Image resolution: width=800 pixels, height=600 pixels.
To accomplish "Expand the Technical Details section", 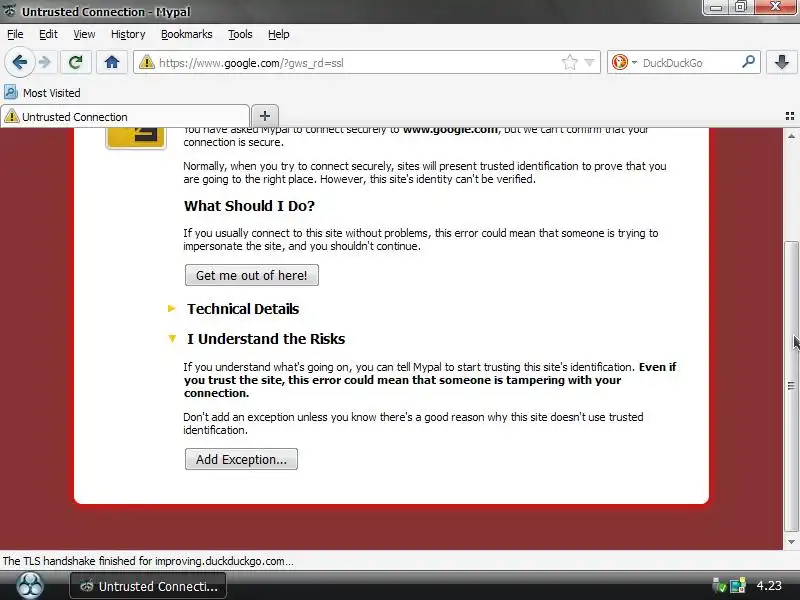I will [x=243, y=309].
